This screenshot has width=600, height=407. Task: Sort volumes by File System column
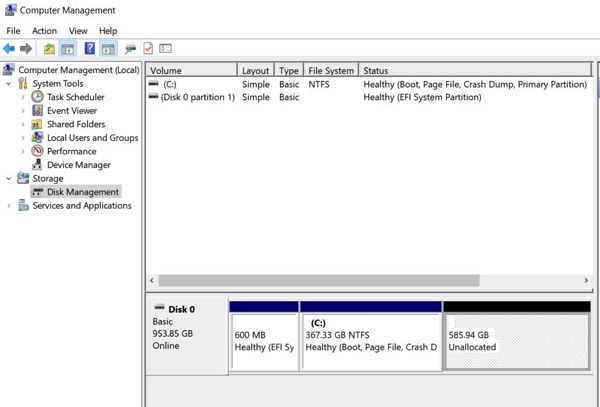(x=331, y=71)
